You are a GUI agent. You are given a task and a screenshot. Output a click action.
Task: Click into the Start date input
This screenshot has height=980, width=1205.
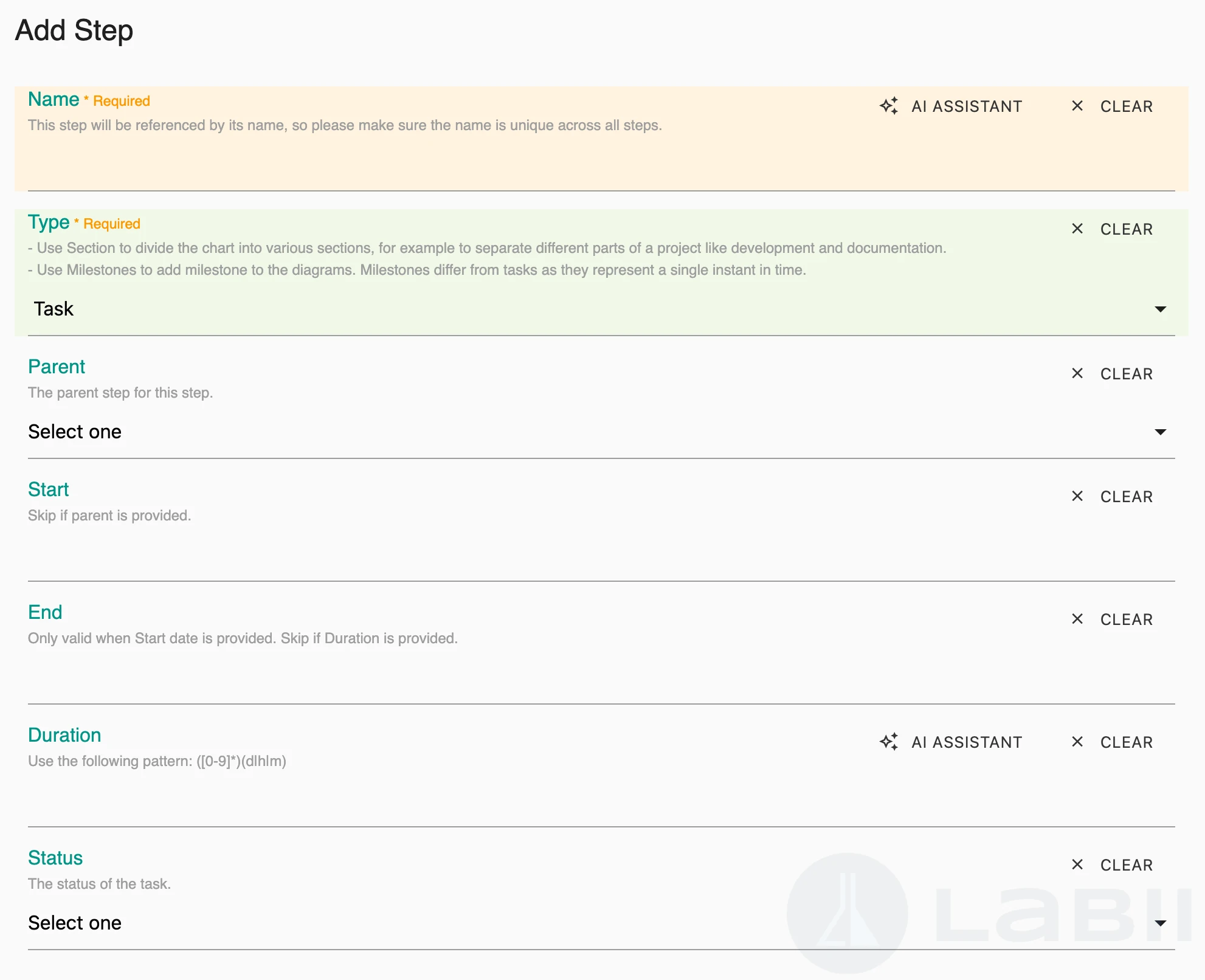click(601, 554)
